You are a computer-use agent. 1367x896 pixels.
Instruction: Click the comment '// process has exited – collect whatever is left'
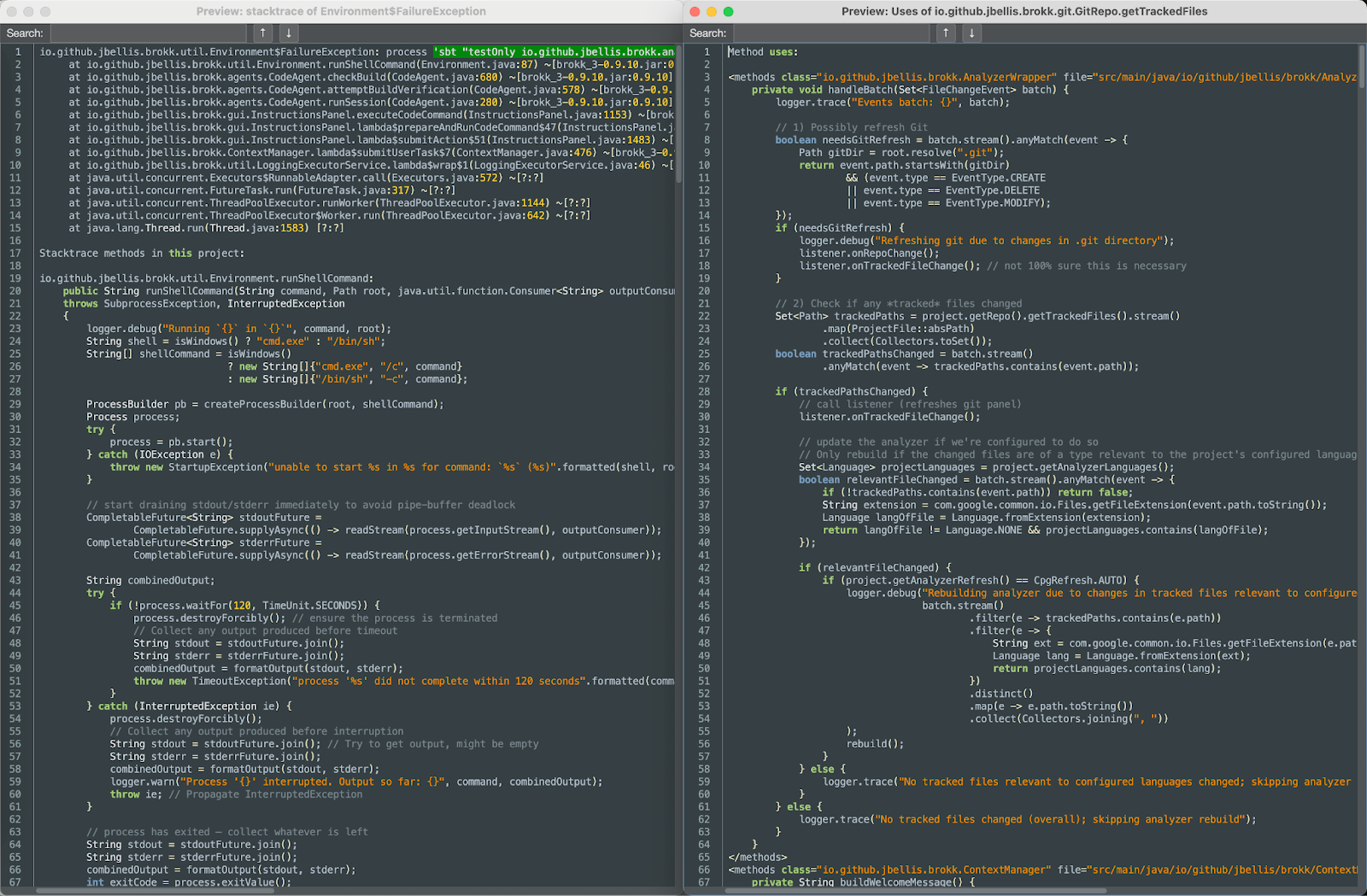(x=227, y=832)
